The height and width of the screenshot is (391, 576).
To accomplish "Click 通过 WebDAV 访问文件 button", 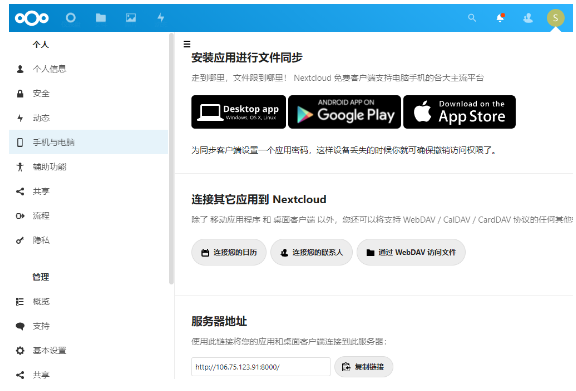I will pos(411,252).
